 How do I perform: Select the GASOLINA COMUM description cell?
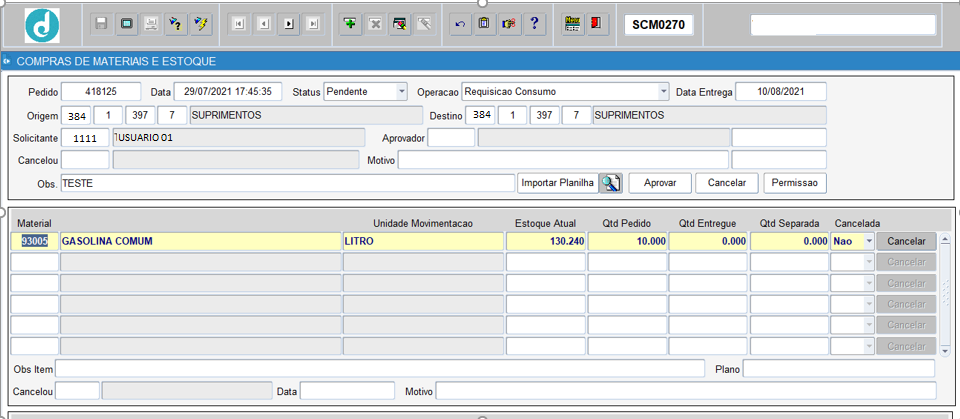tap(200, 241)
